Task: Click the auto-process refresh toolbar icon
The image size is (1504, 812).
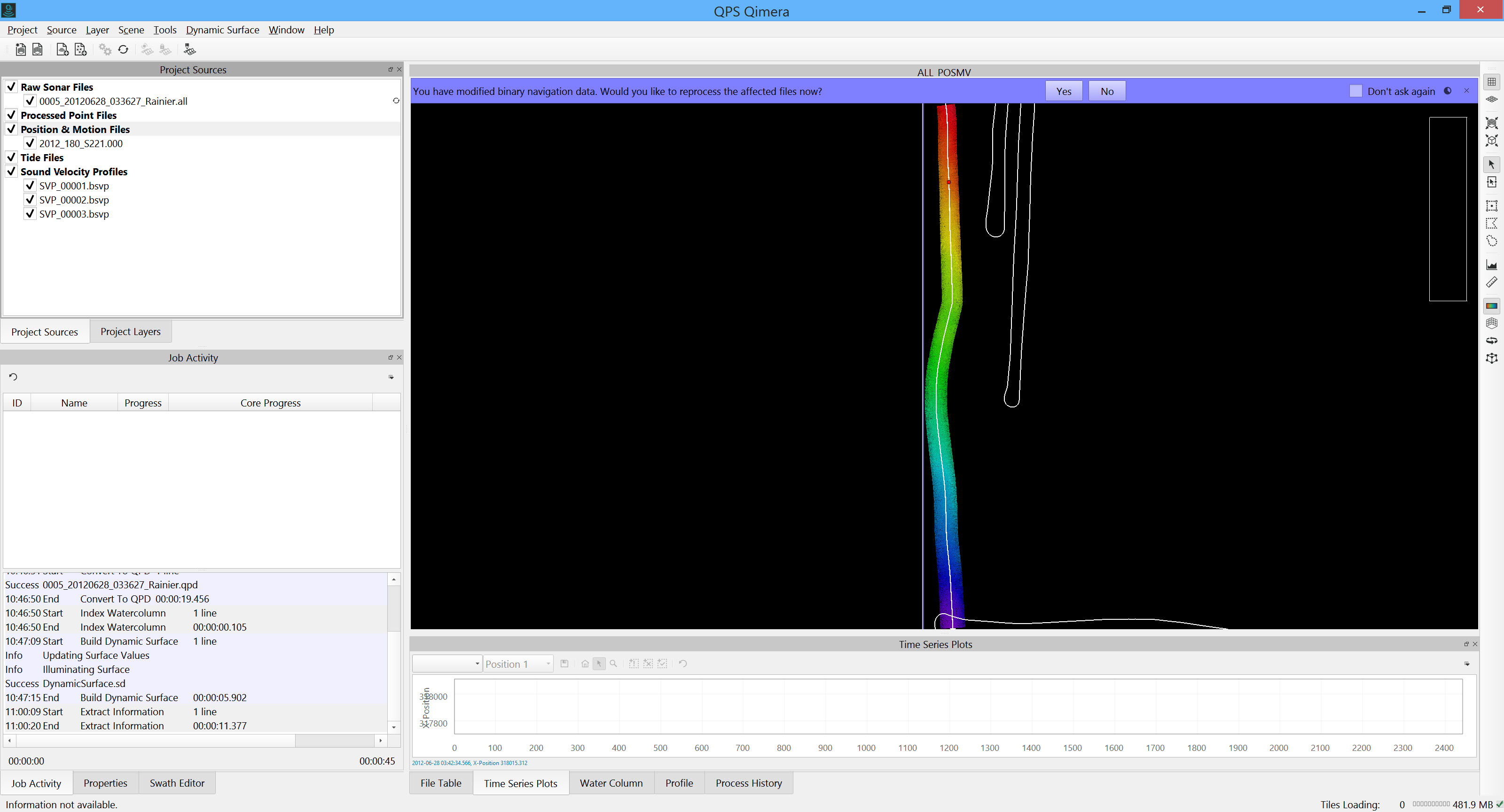Action: tap(123, 50)
